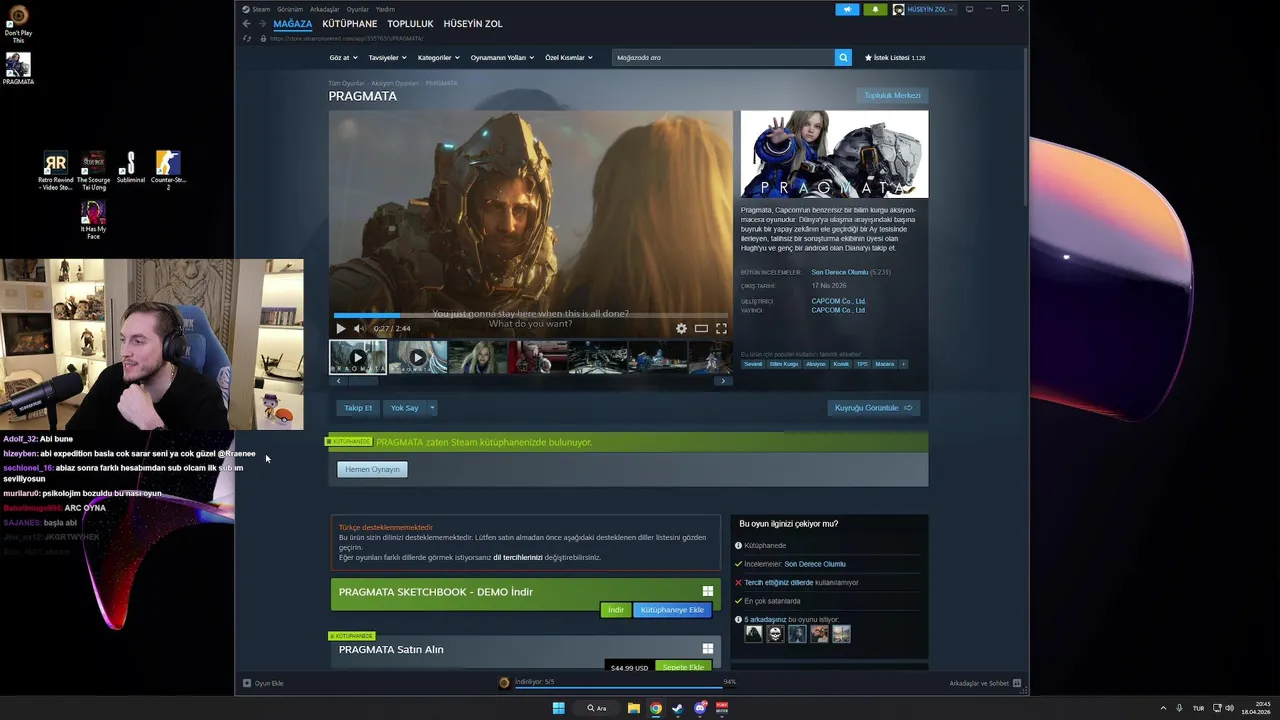The height and width of the screenshot is (720, 1280).
Task: Reload the store page
Action: click(246, 38)
